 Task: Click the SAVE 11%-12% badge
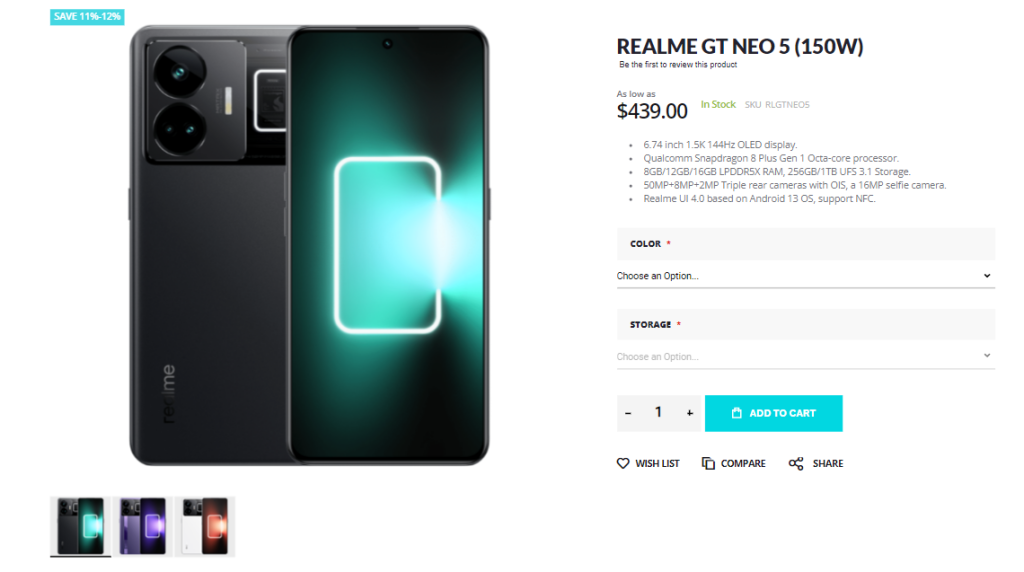click(x=87, y=16)
